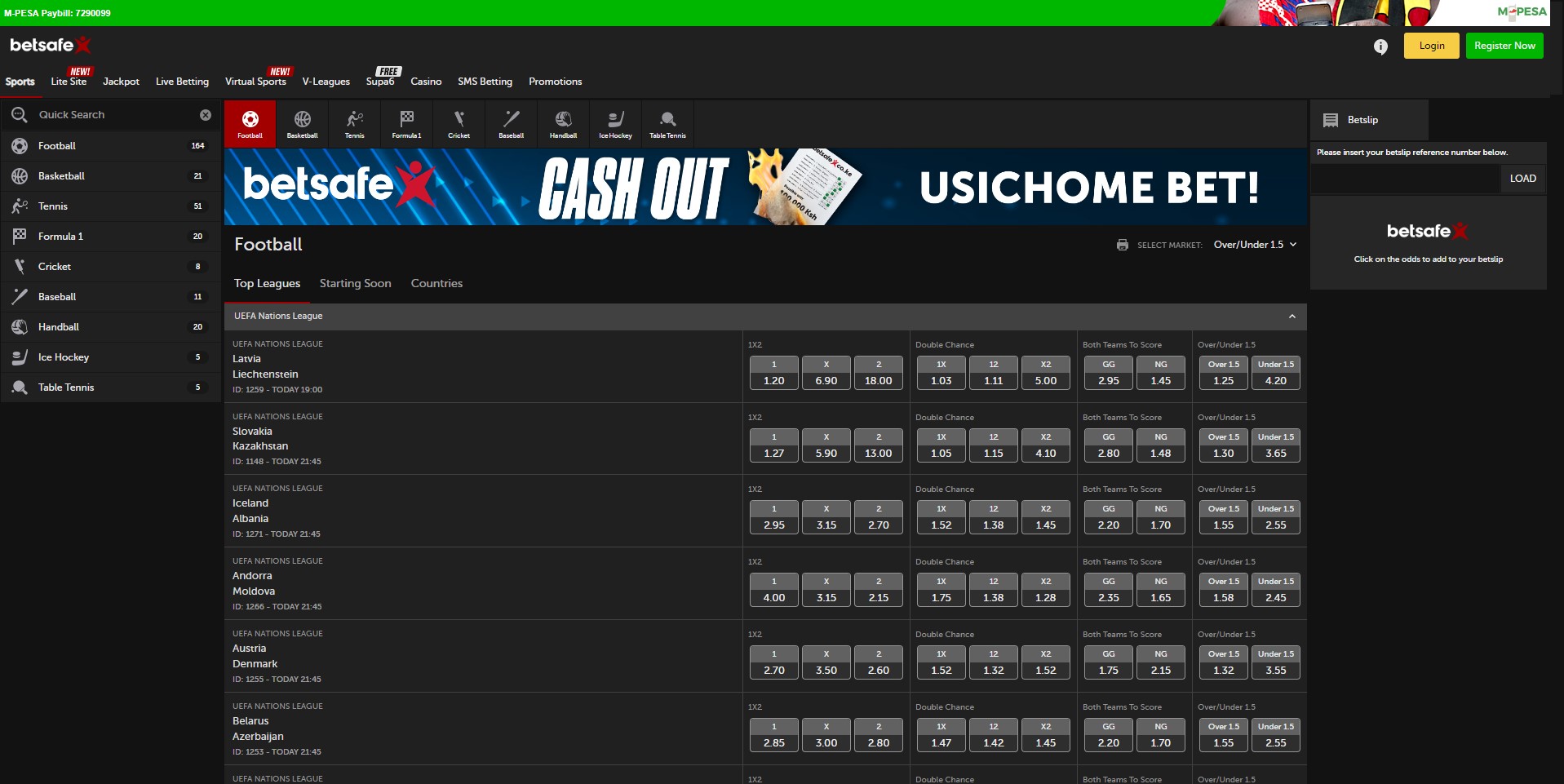The image size is (1564, 784).
Task: Select Slovakia home win at 1.27
Action: pyautogui.click(x=774, y=445)
